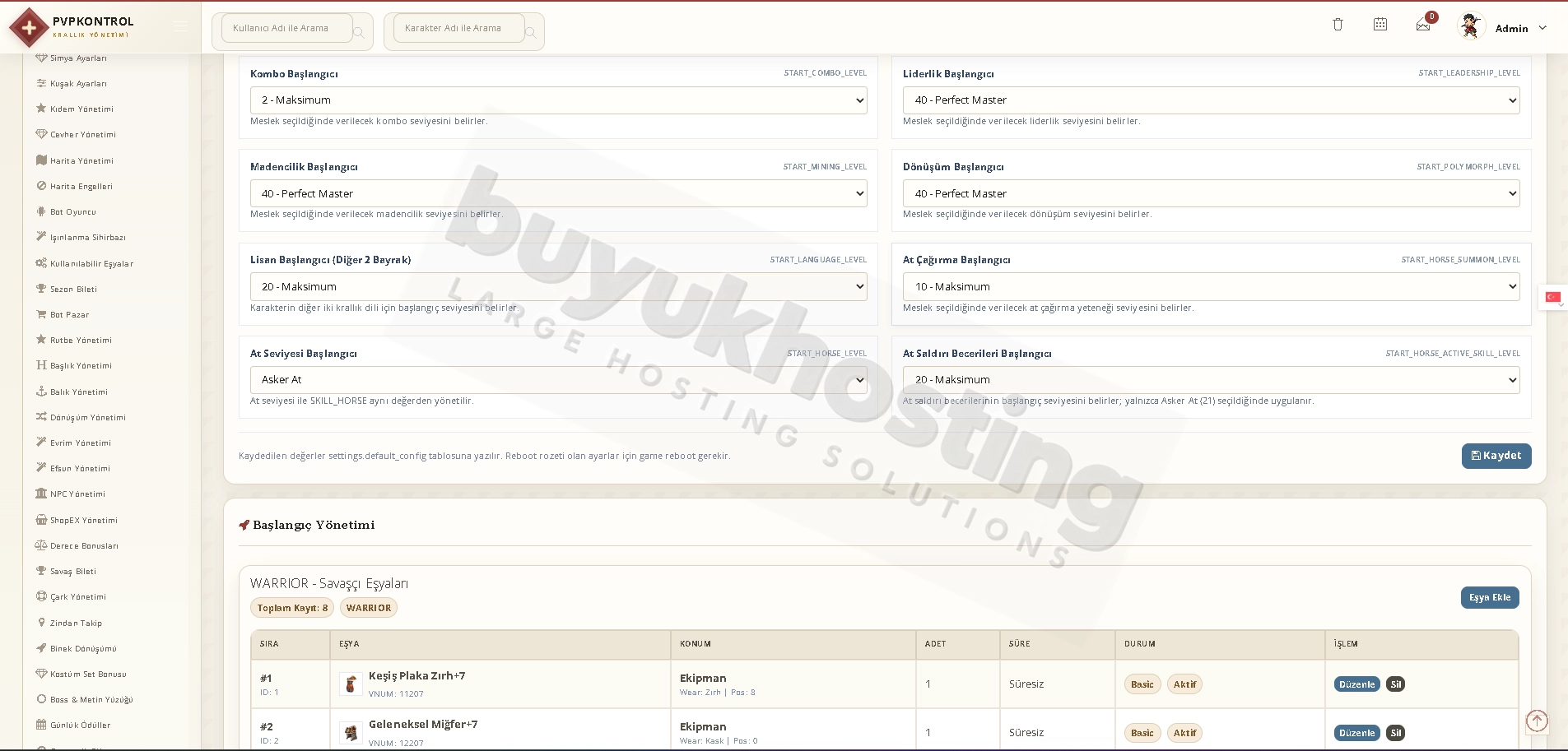Open Cevher Yönetimi in the sidebar
Viewport: 1568px width, 751px height.
pyautogui.click(x=82, y=134)
